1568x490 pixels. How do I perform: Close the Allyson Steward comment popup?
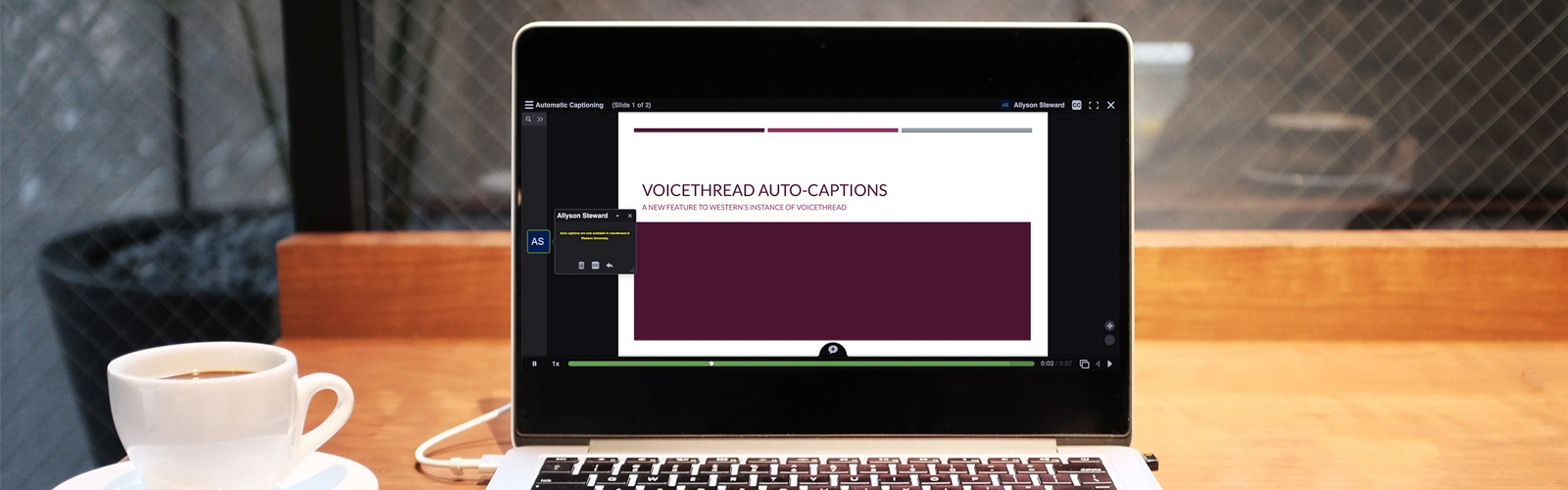pos(630,216)
